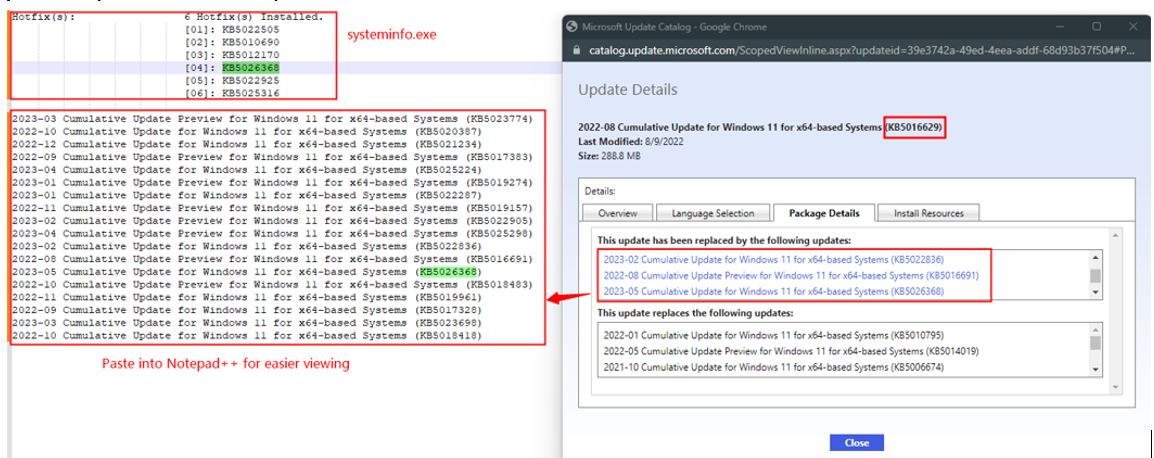The height and width of the screenshot is (458, 1154).
Task: Click the Update Details heading
Action: coord(628,90)
